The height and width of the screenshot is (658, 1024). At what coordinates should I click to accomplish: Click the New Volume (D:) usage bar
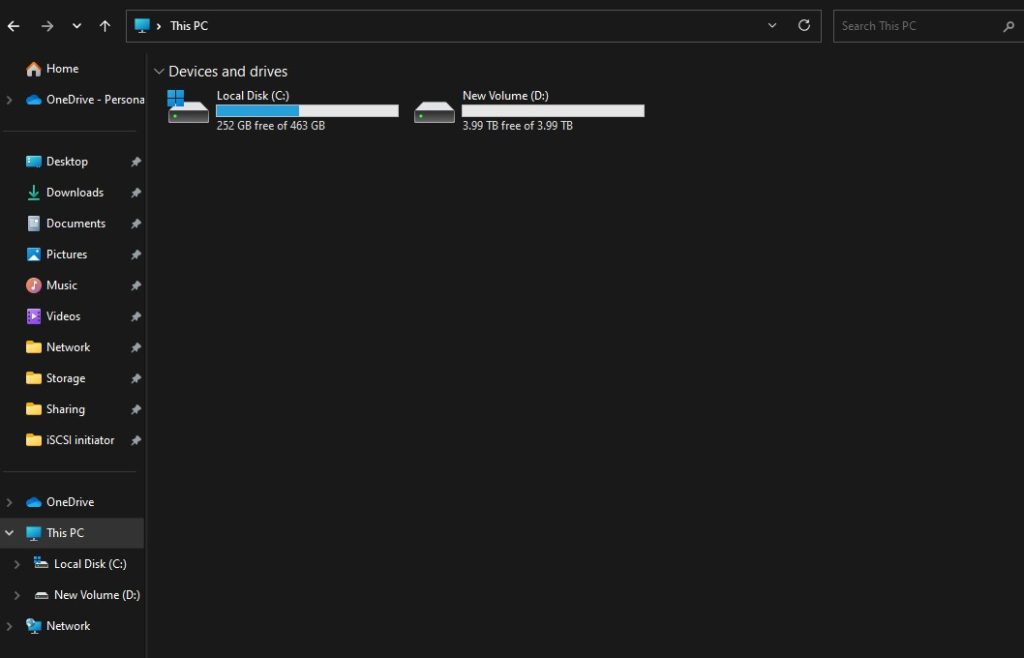(x=553, y=111)
